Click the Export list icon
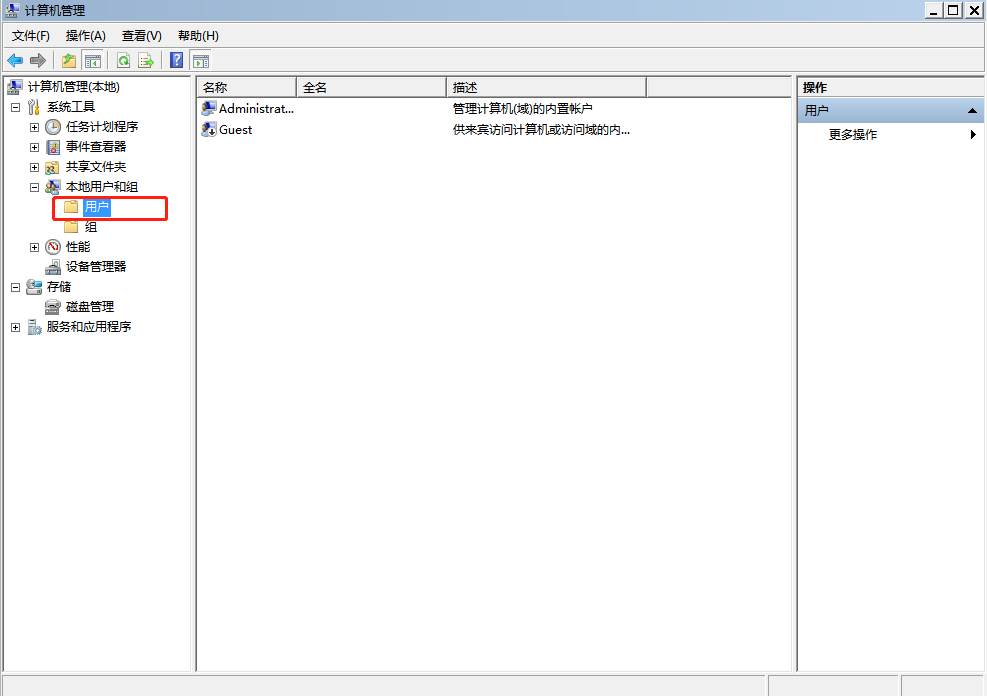Screen dimensions: 987x696 pyautogui.click(x=146, y=60)
